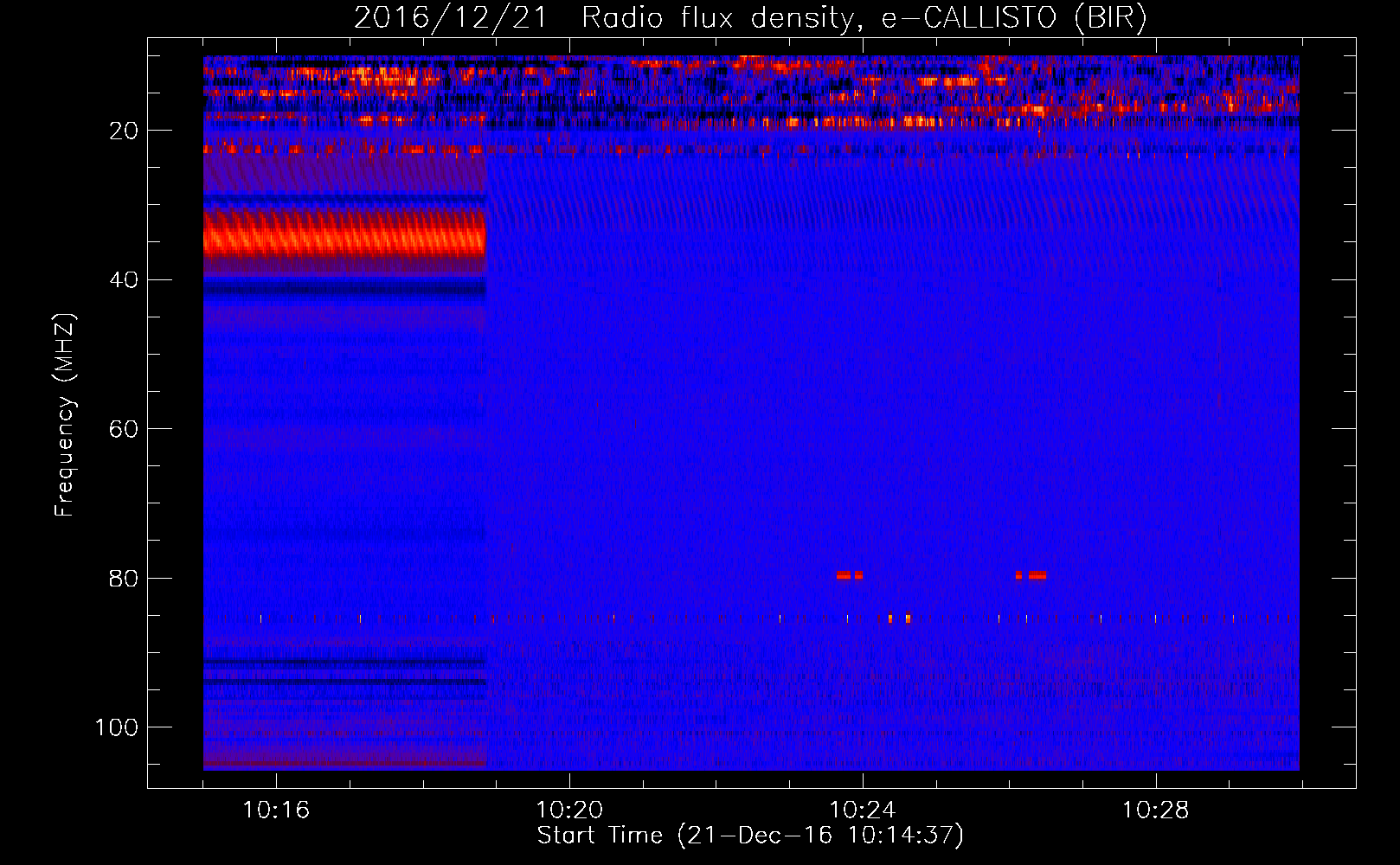Click the 10:28 time tick label

pyautogui.click(x=1156, y=811)
